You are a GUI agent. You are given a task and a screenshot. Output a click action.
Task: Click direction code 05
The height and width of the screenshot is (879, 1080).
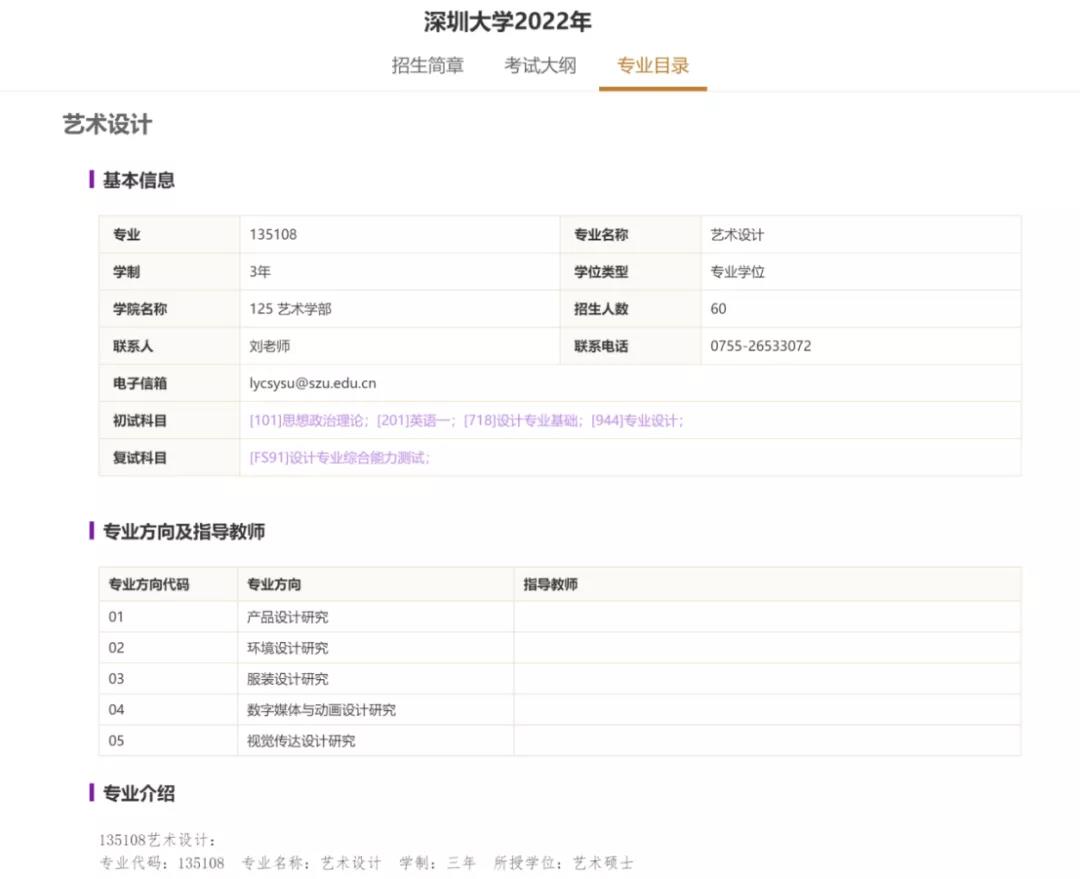[x=116, y=741]
